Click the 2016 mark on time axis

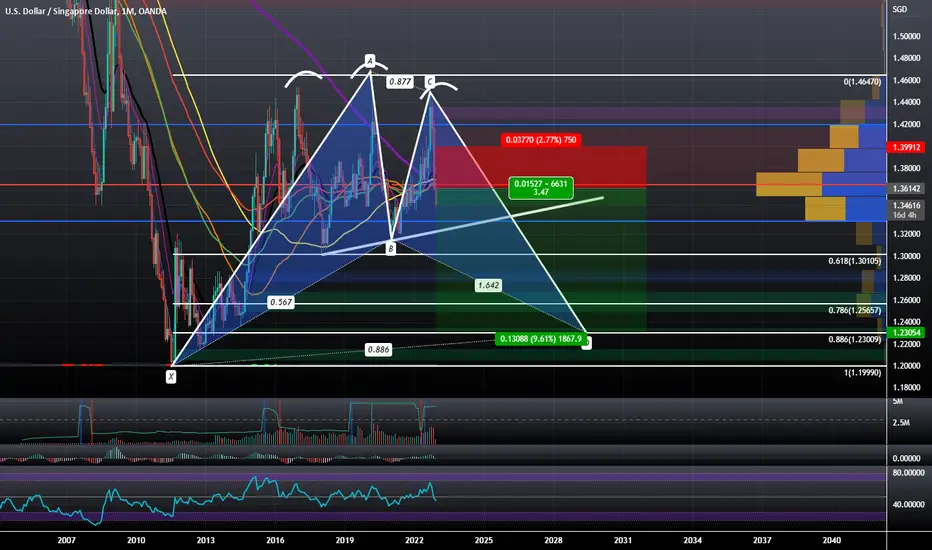[275, 540]
